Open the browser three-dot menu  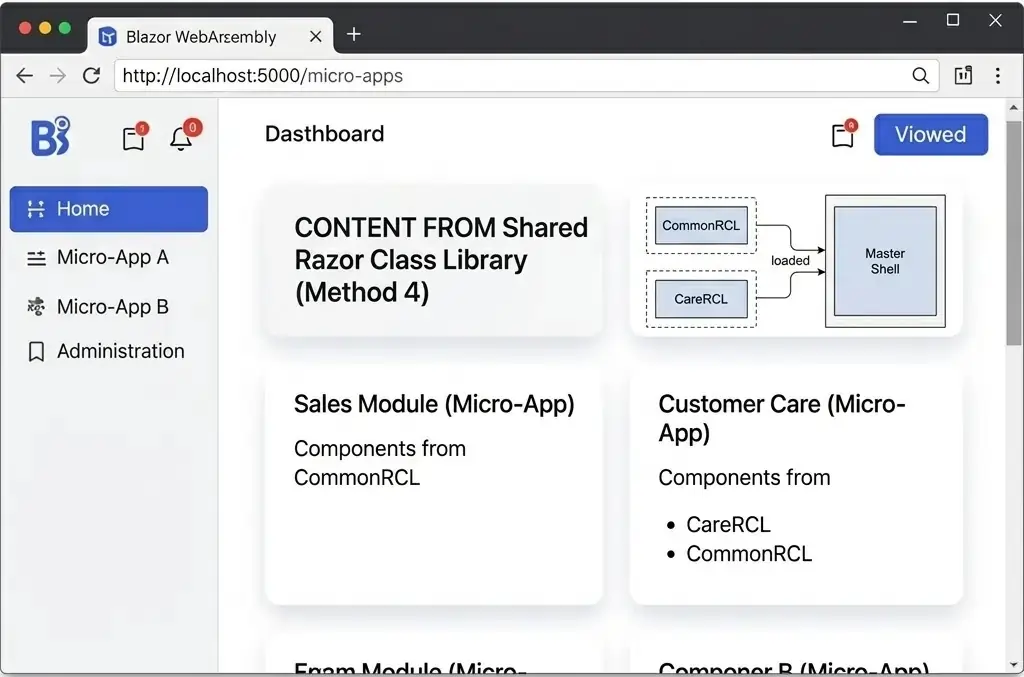coord(998,76)
